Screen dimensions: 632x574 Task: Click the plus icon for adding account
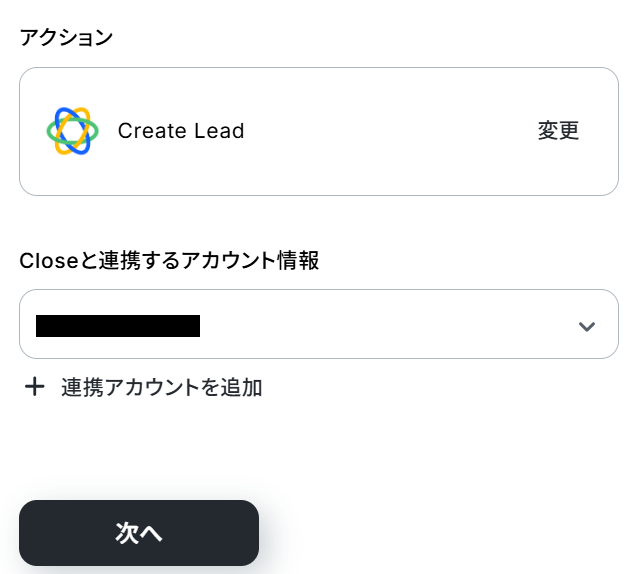(35, 387)
